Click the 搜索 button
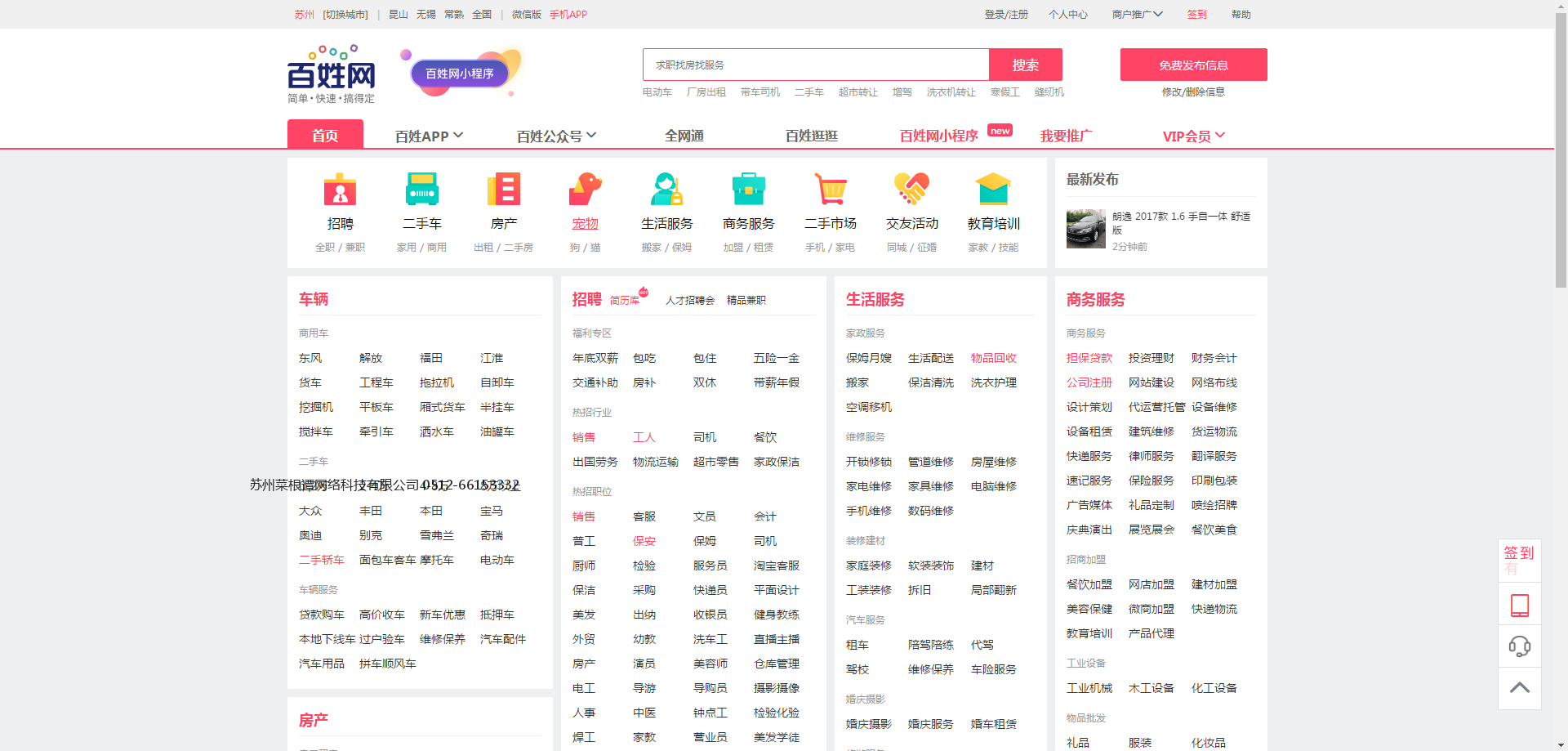 1026,65
